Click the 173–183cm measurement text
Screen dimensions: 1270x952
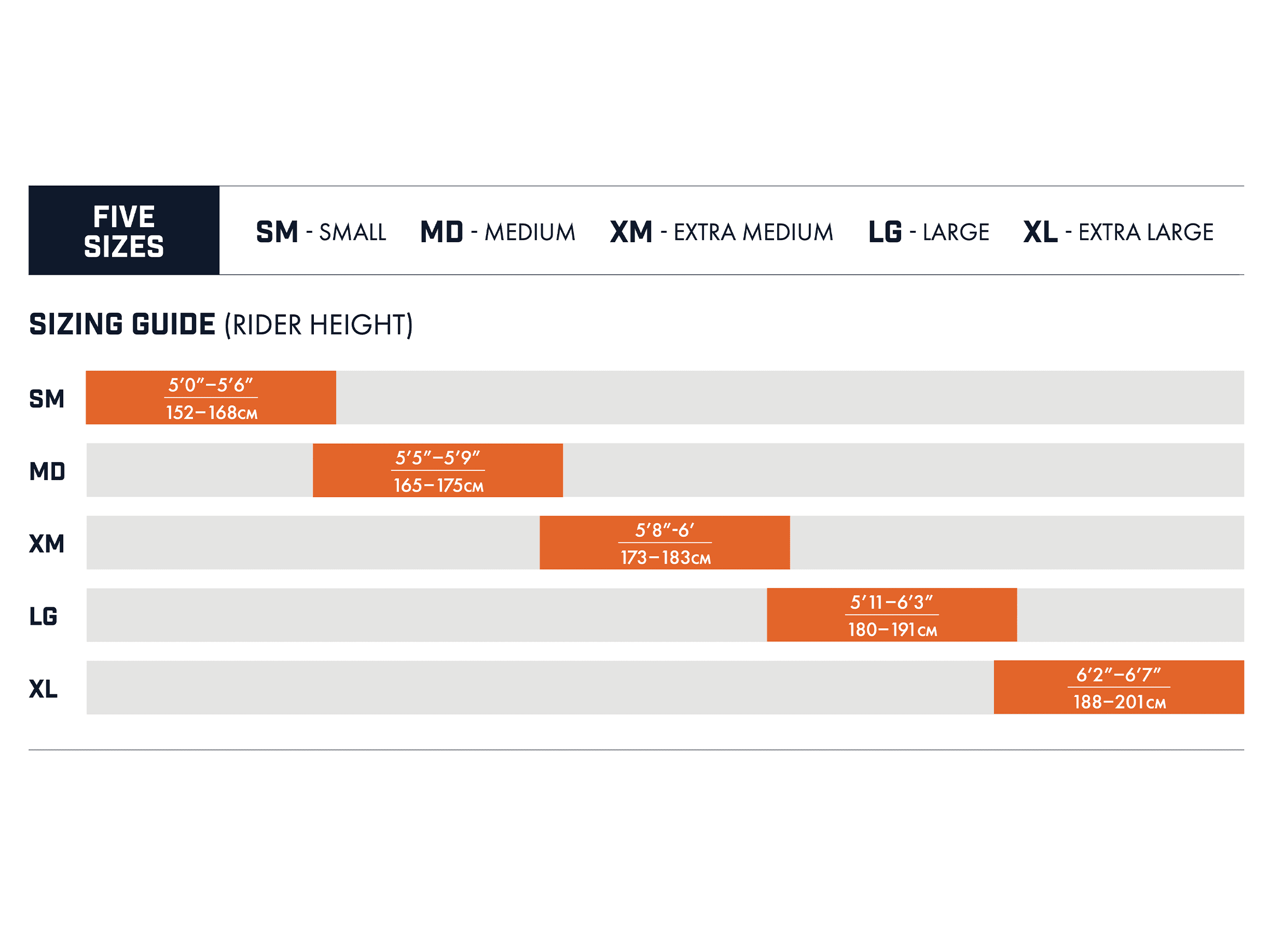pyautogui.click(x=665, y=557)
